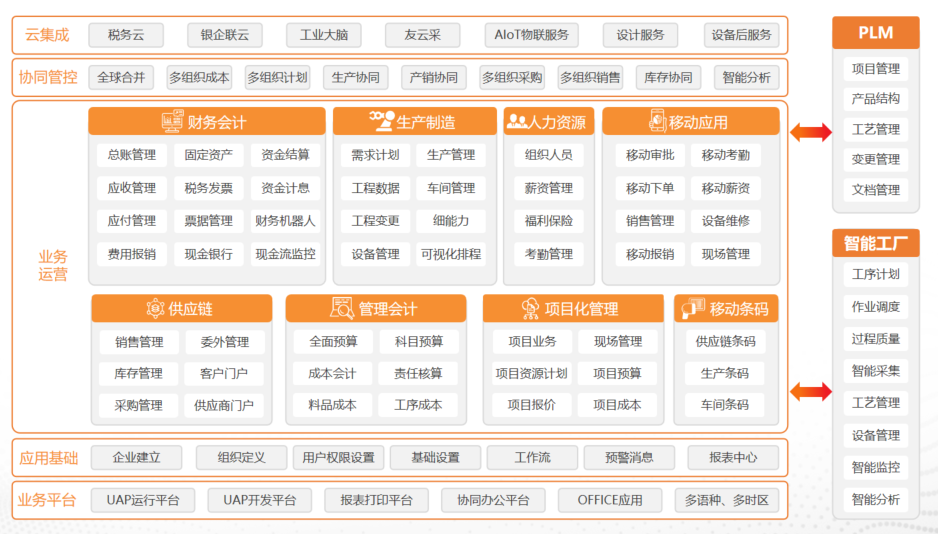
Task: Select 智能监控 under 智能工厂
Action: pos(876,468)
